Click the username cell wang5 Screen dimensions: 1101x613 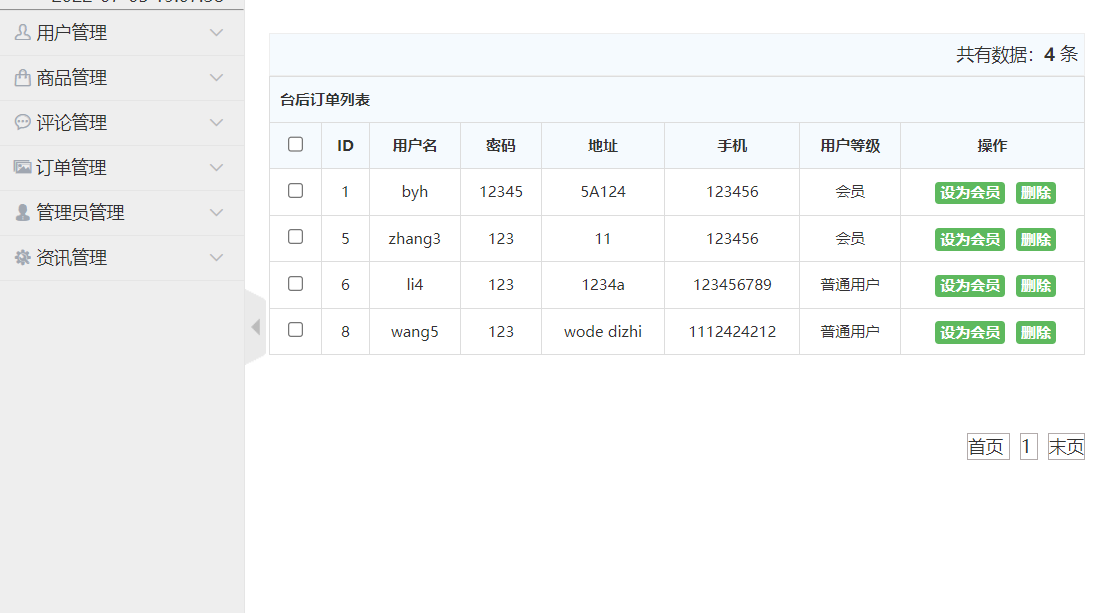tap(415, 331)
